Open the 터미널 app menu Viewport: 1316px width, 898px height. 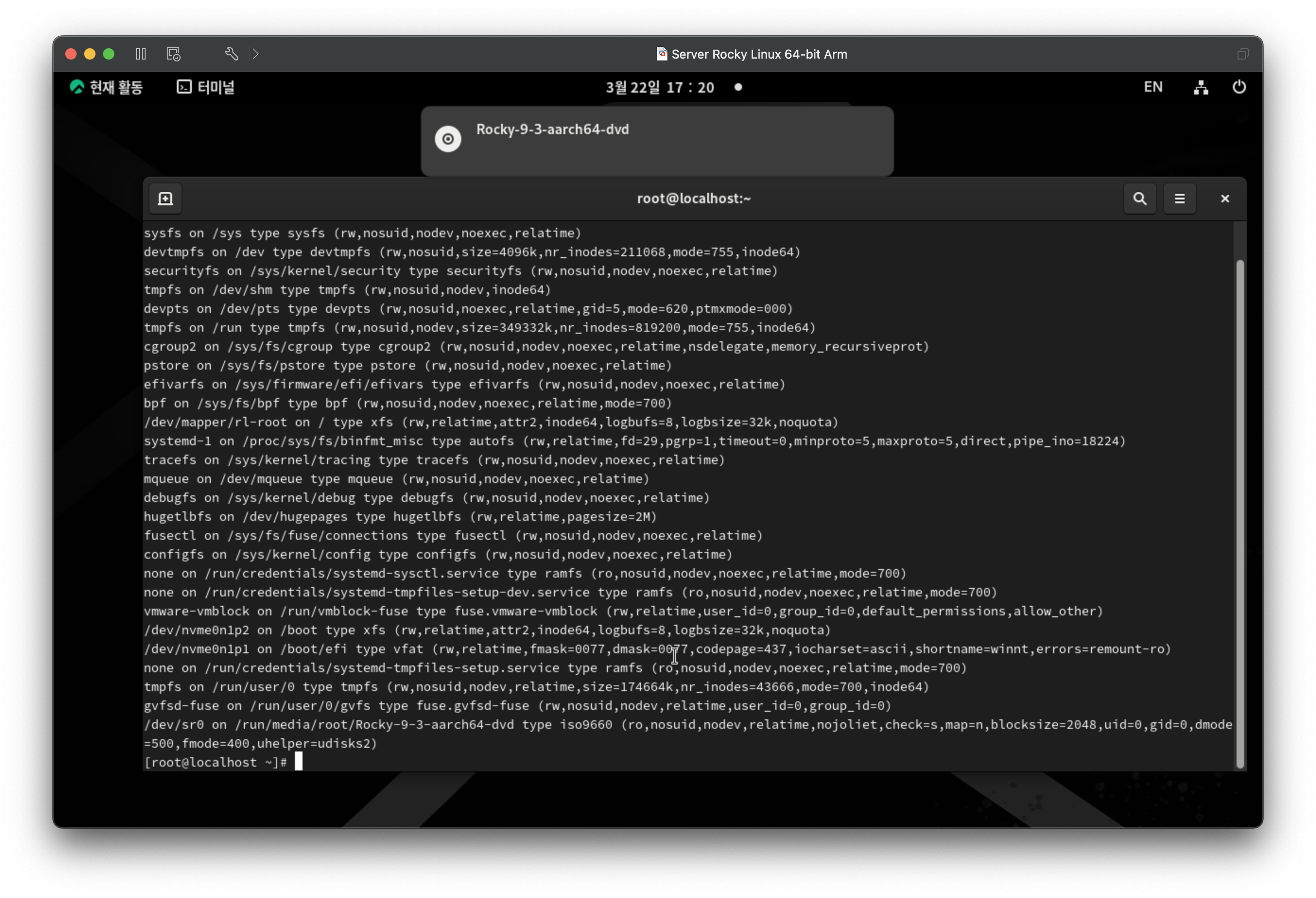[206, 87]
